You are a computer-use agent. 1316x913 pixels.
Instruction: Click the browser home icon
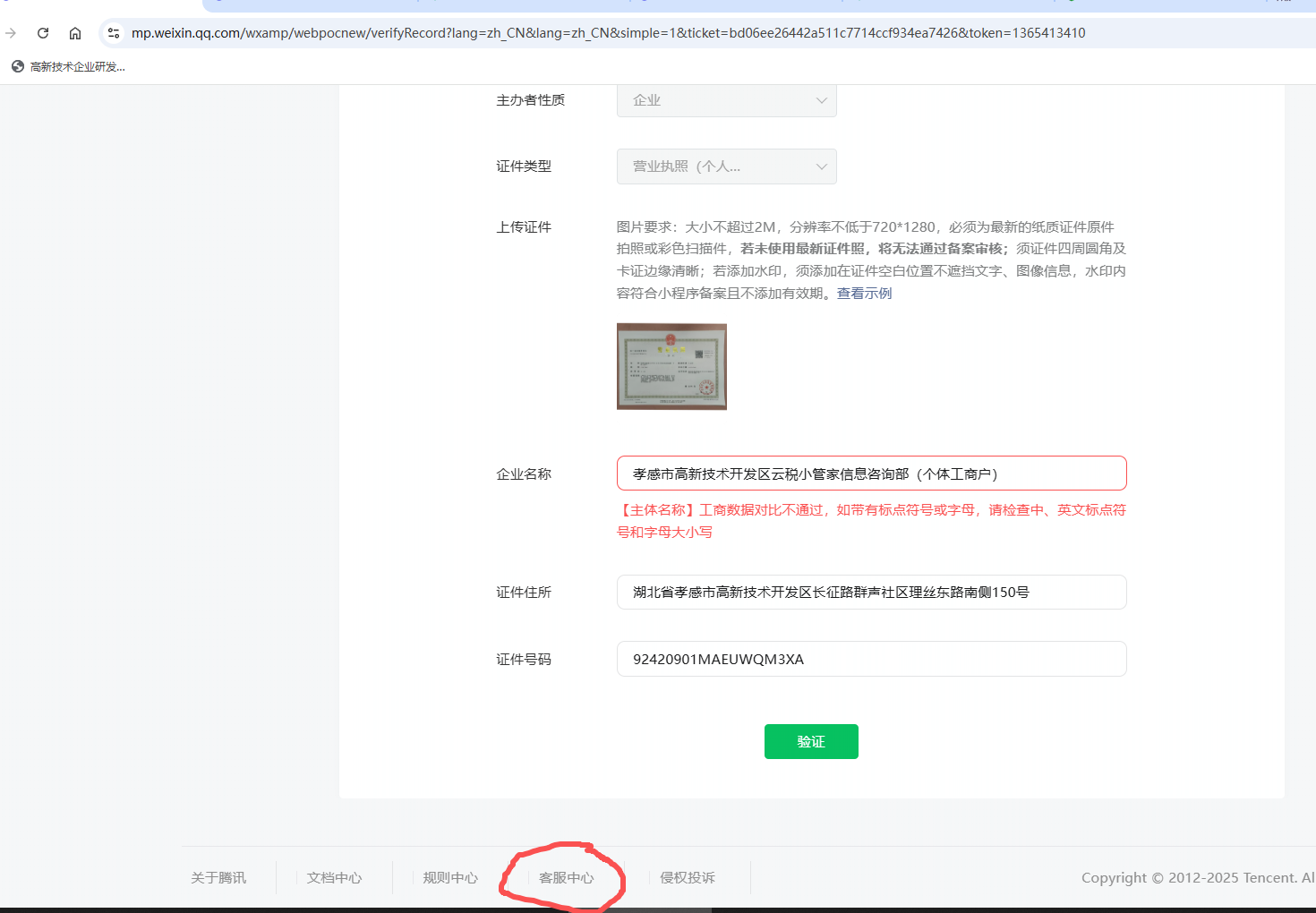pyautogui.click(x=75, y=33)
